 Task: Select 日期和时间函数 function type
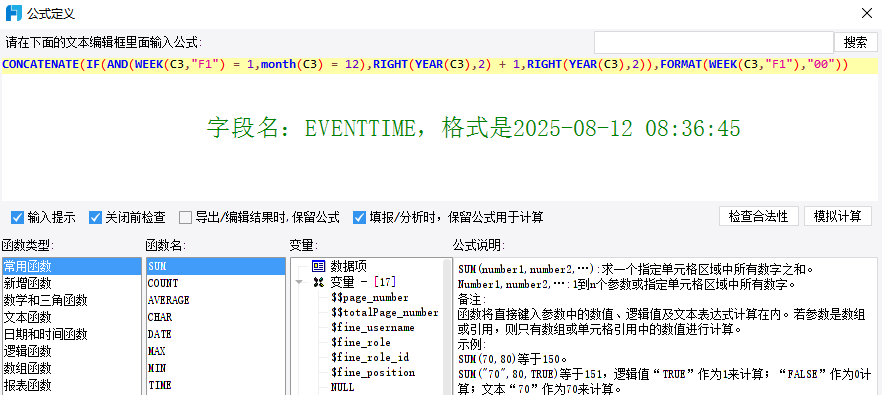click(71, 334)
